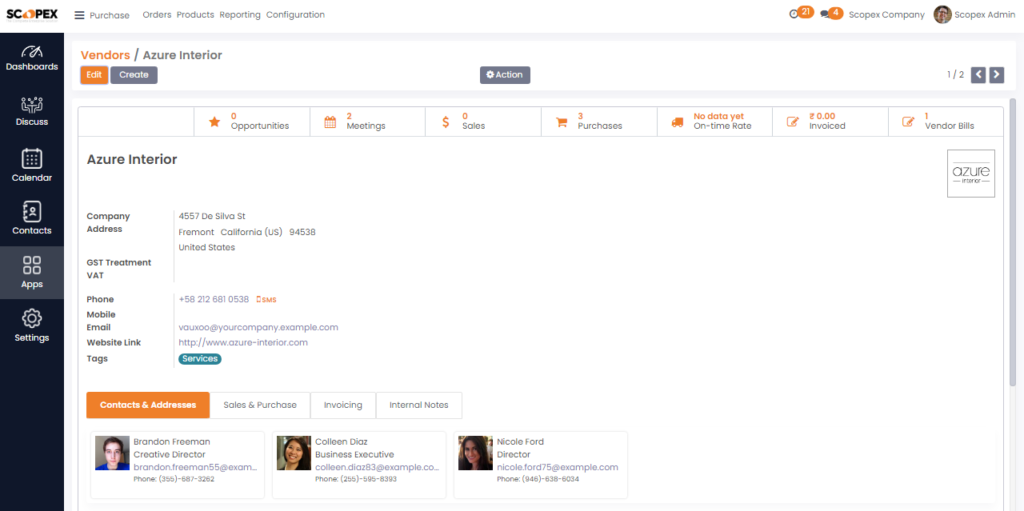
Task: Click Nicole Ford's contact photo
Action: point(475,453)
